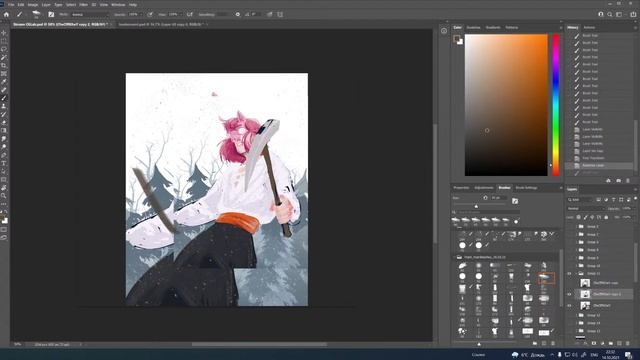Select the Group 14 layer row
Viewport: 640px width, 360px height.
(600, 323)
